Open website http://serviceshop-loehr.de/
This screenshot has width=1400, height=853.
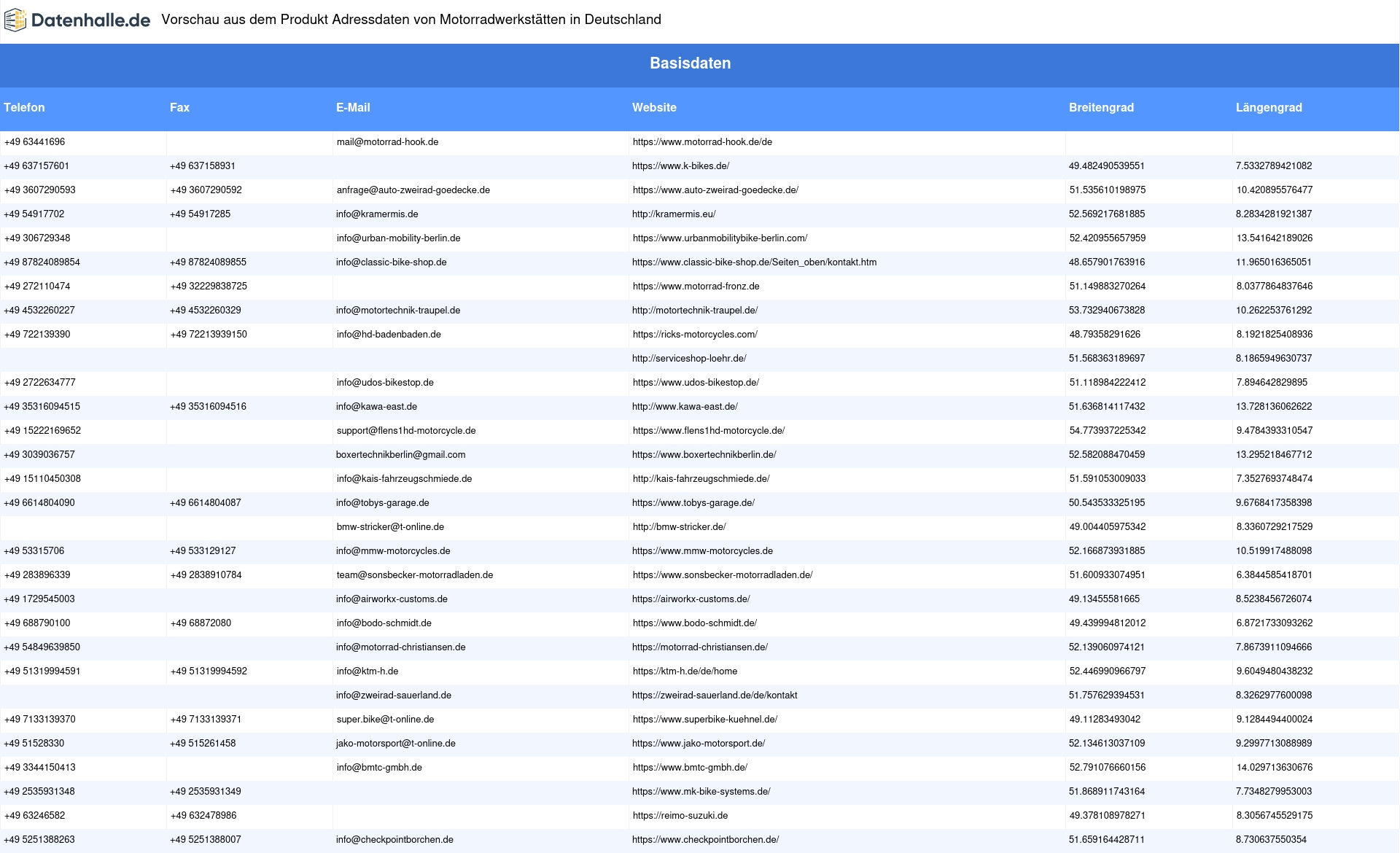(x=689, y=359)
